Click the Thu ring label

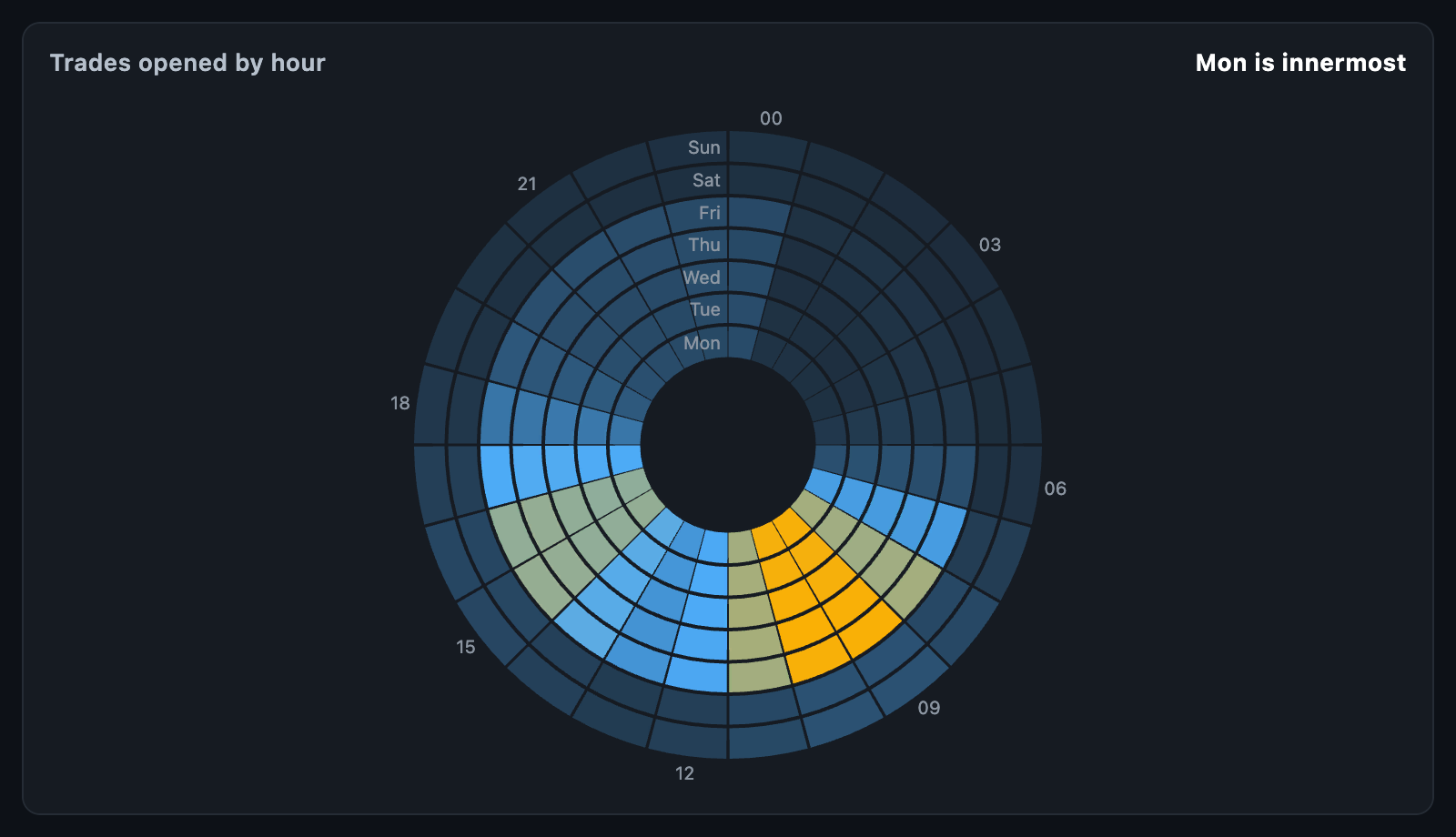pos(704,245)
